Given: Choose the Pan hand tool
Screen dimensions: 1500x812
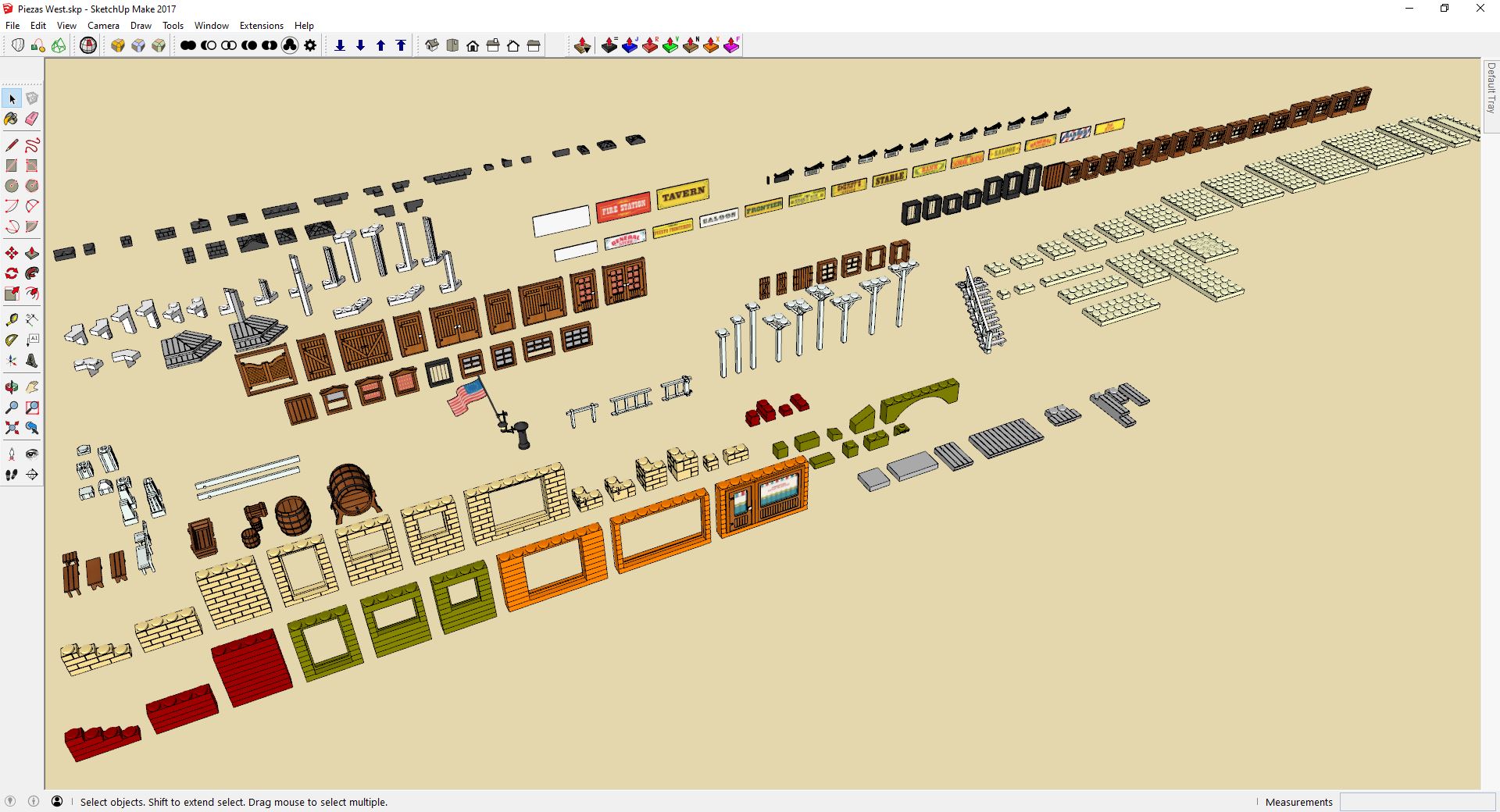Looking at the screenshot, I should [32, 387].
